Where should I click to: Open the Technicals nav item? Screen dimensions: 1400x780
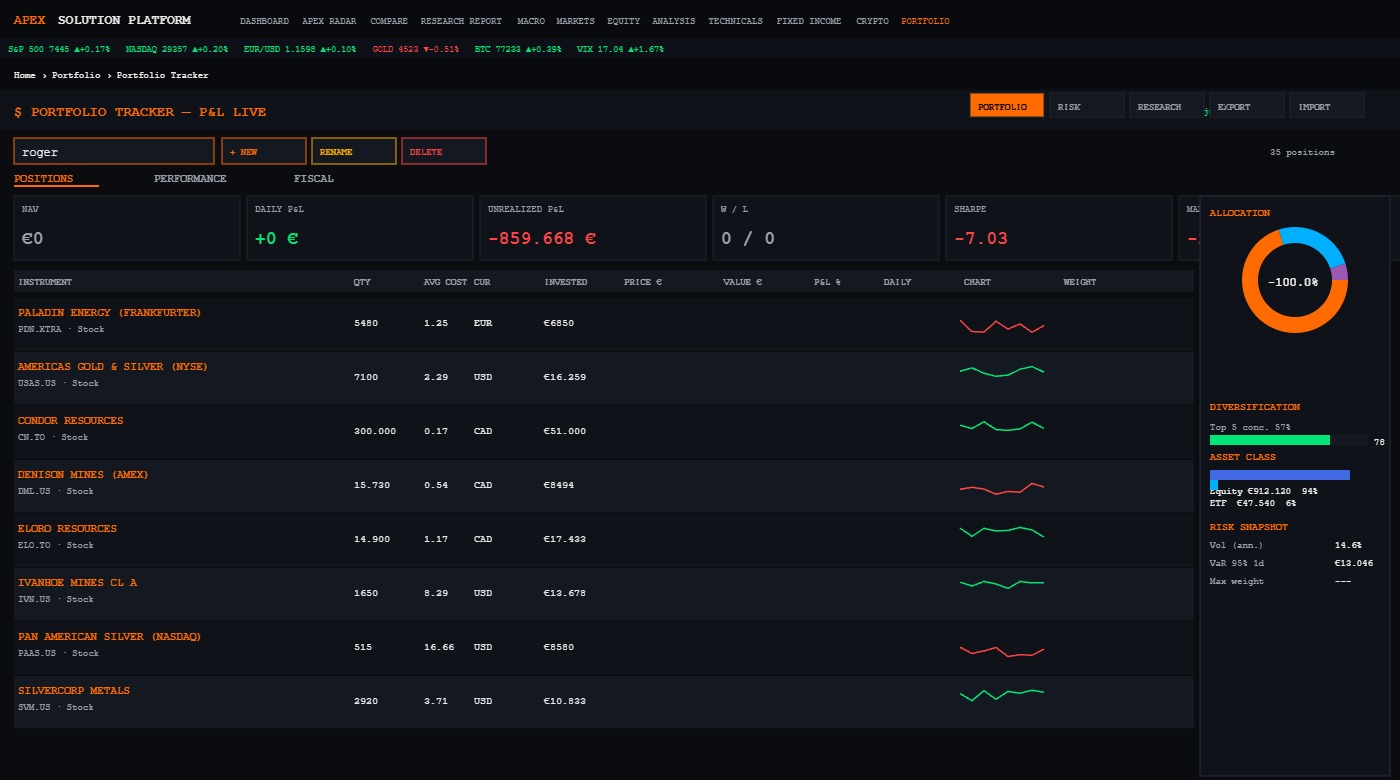(735, 21)
